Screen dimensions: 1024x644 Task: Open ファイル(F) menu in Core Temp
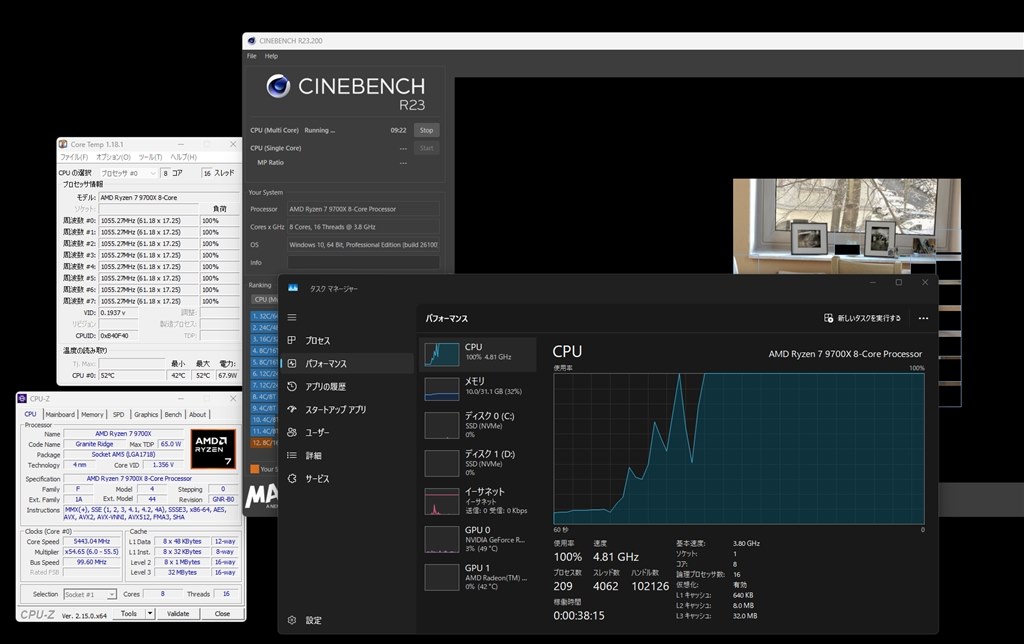pyautogui.click(x=74, y=157)
